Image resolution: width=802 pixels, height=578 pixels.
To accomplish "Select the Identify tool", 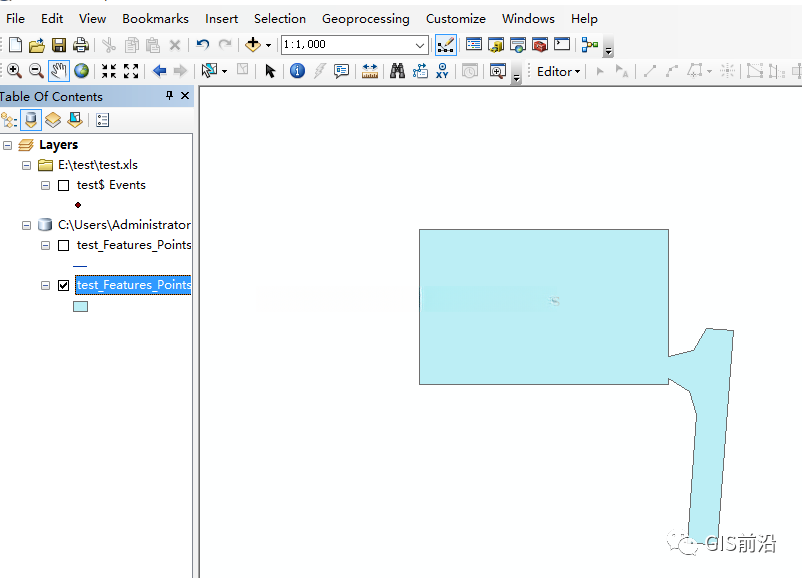I will (297, 71).
